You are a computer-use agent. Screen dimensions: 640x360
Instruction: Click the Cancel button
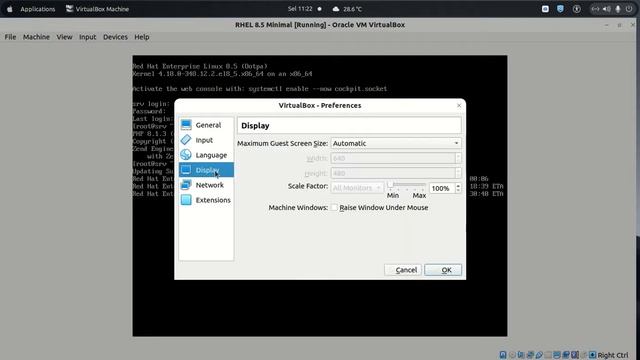click(403, 270)
